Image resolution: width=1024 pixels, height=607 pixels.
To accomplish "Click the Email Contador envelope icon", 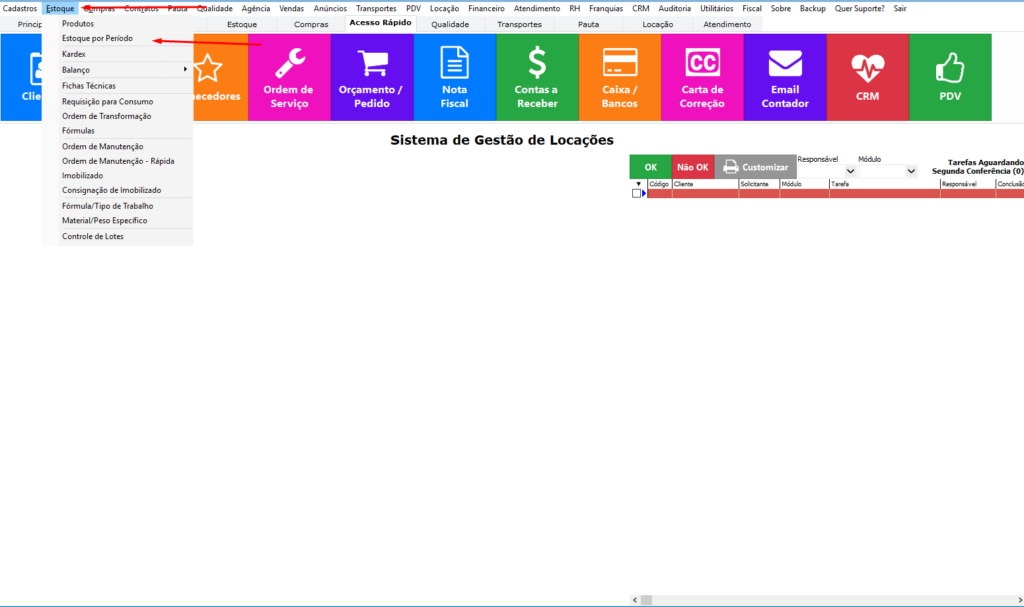I will [x=785, y=64].
